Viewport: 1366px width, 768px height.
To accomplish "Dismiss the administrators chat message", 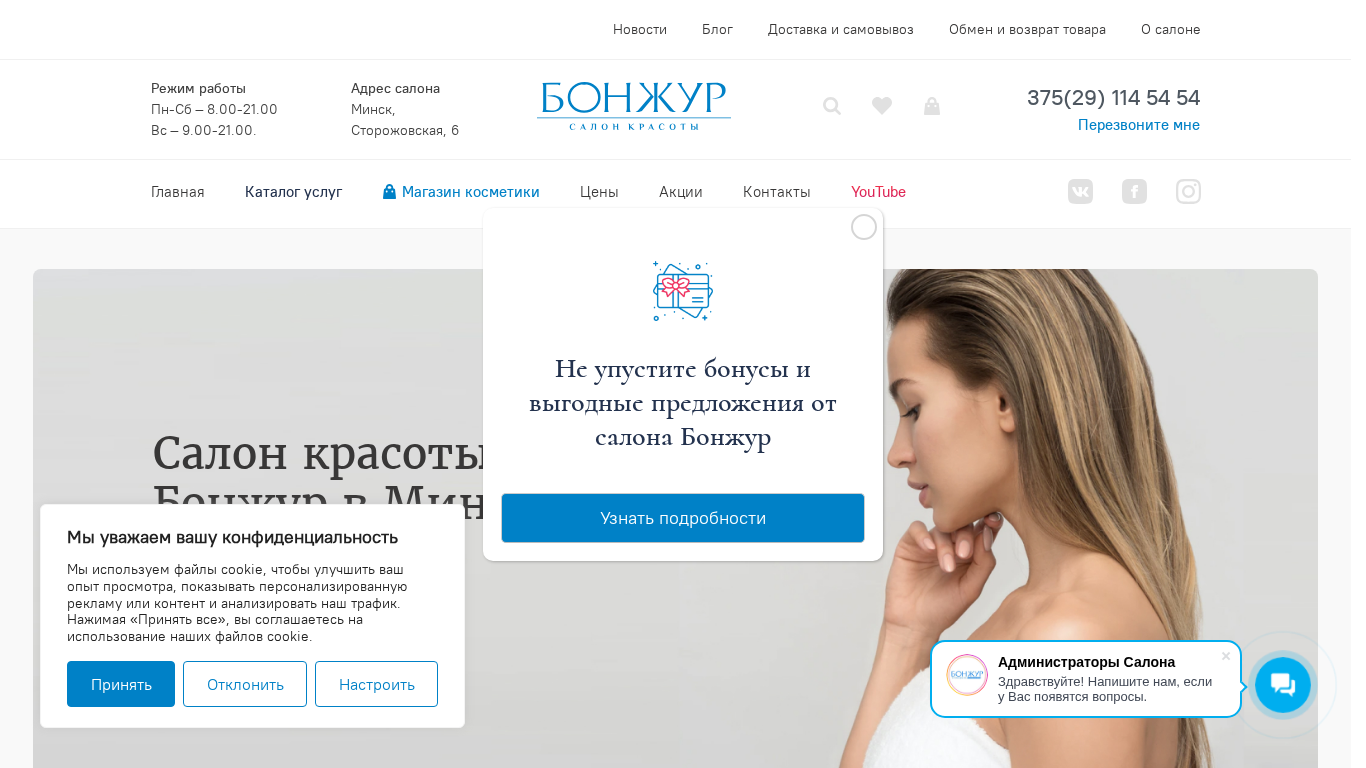I will (1226, 656).
